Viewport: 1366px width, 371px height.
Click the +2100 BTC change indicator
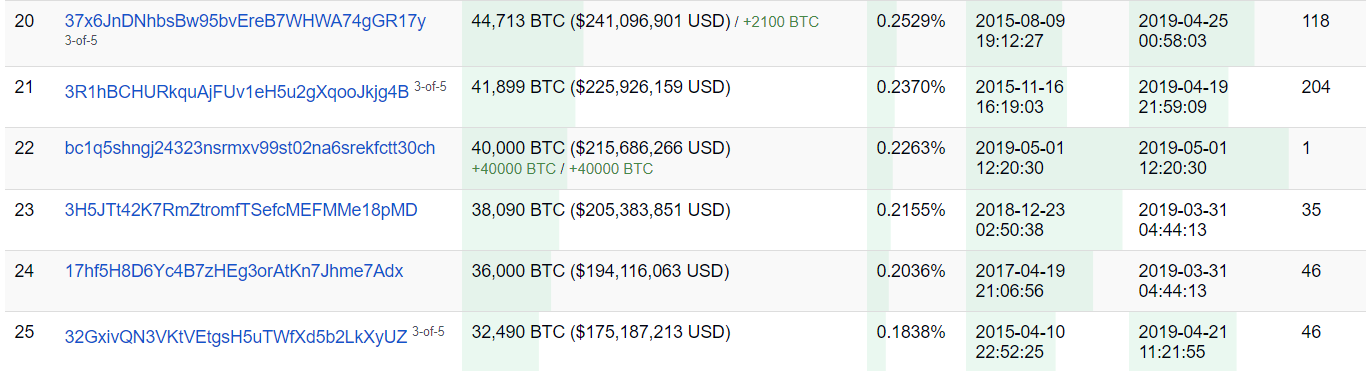coord(783,22)
